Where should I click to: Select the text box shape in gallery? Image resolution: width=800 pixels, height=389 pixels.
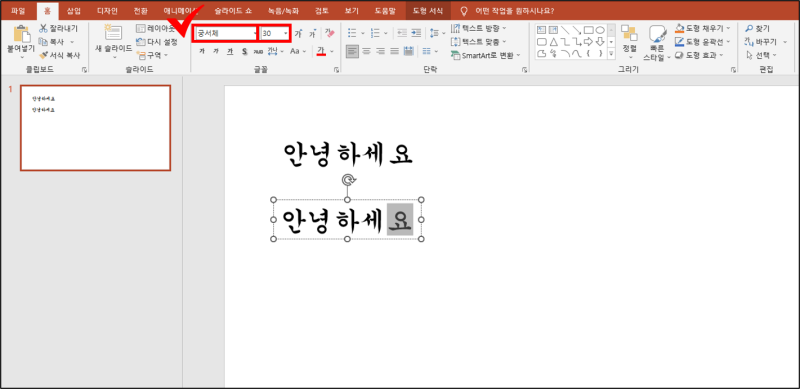[541, 30]
